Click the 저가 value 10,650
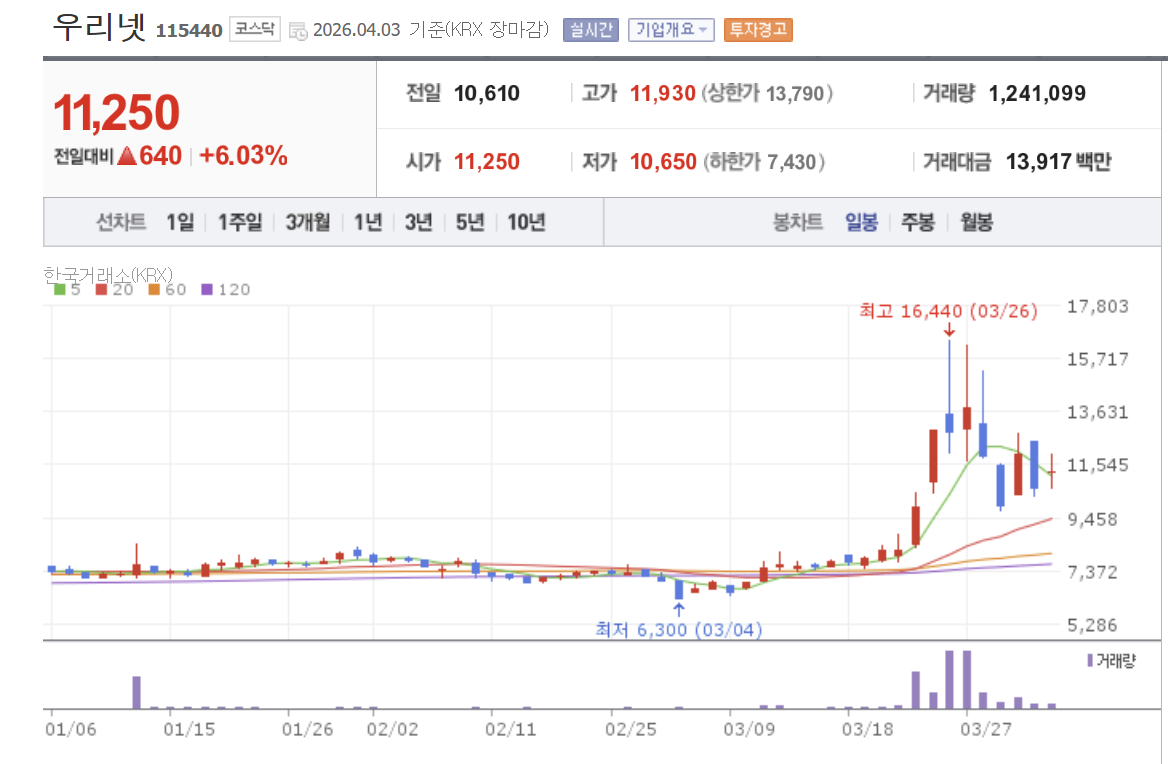Screen dimensions: 1168x764 tap(663, 162)
